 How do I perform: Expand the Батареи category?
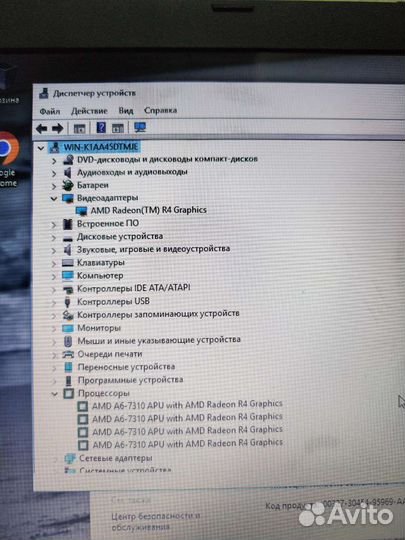[x=54, y=187]
